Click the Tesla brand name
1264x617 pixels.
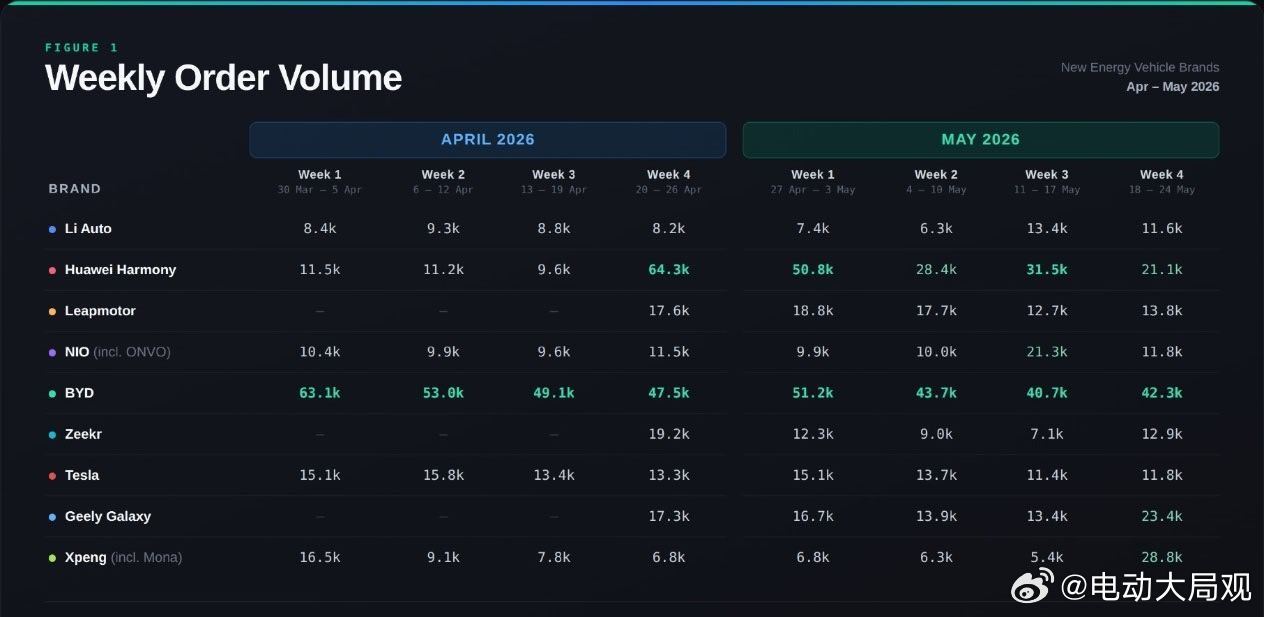(x=82, y=475)
